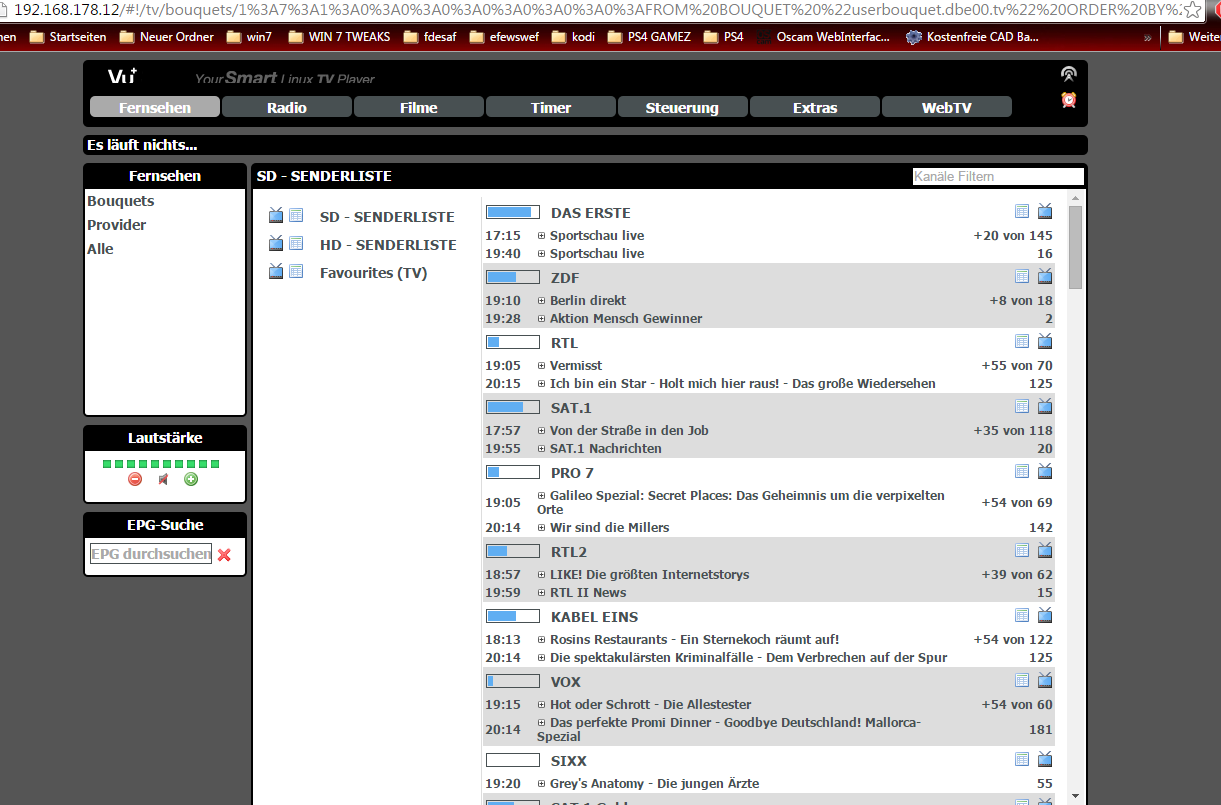This screenshot has height=805, width=1221.
Task: Set volume using green level bar
Action: [x=161, y=464]
